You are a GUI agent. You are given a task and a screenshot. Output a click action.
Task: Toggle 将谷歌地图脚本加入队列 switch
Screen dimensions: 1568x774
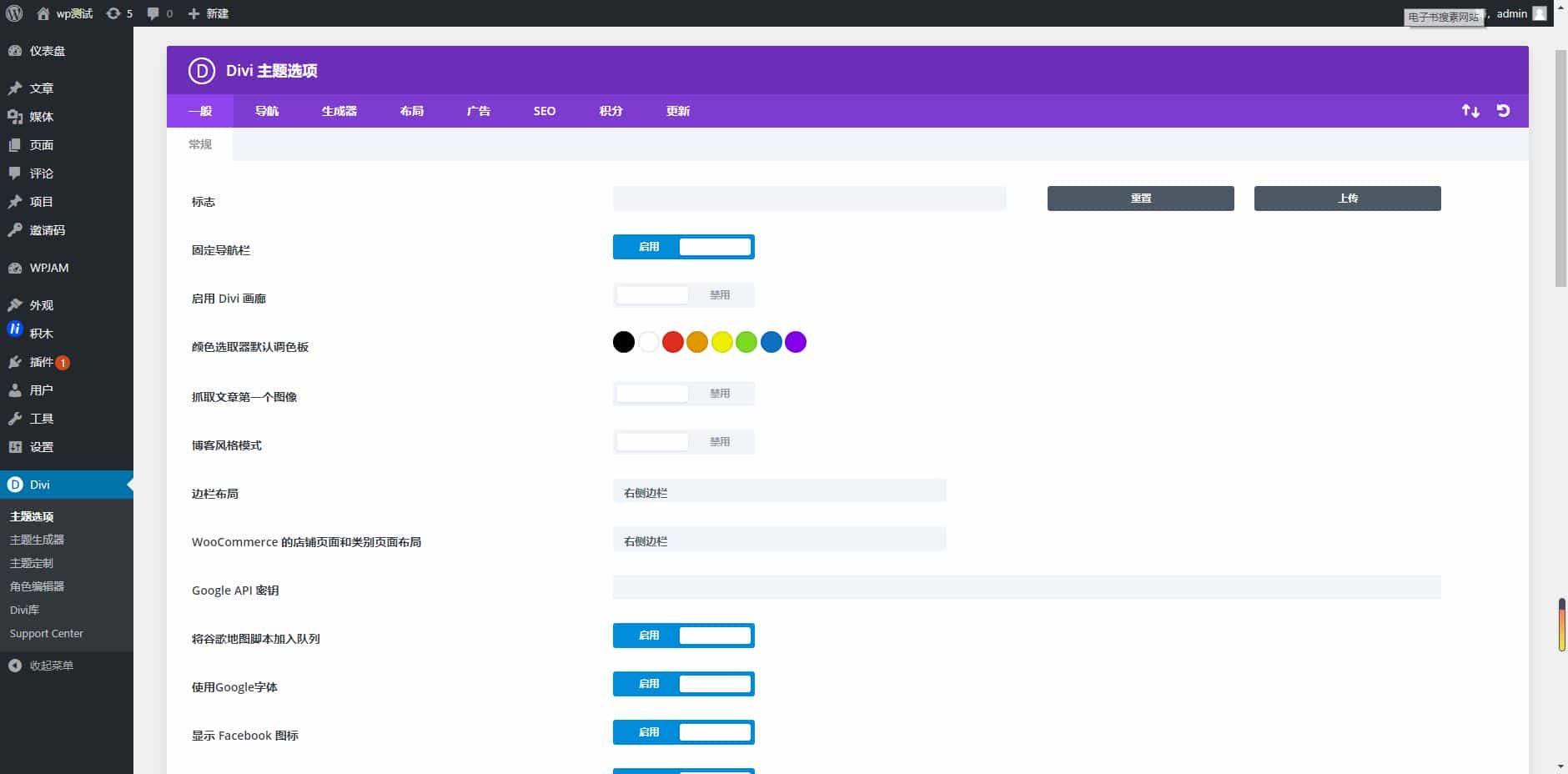[684, 636]
